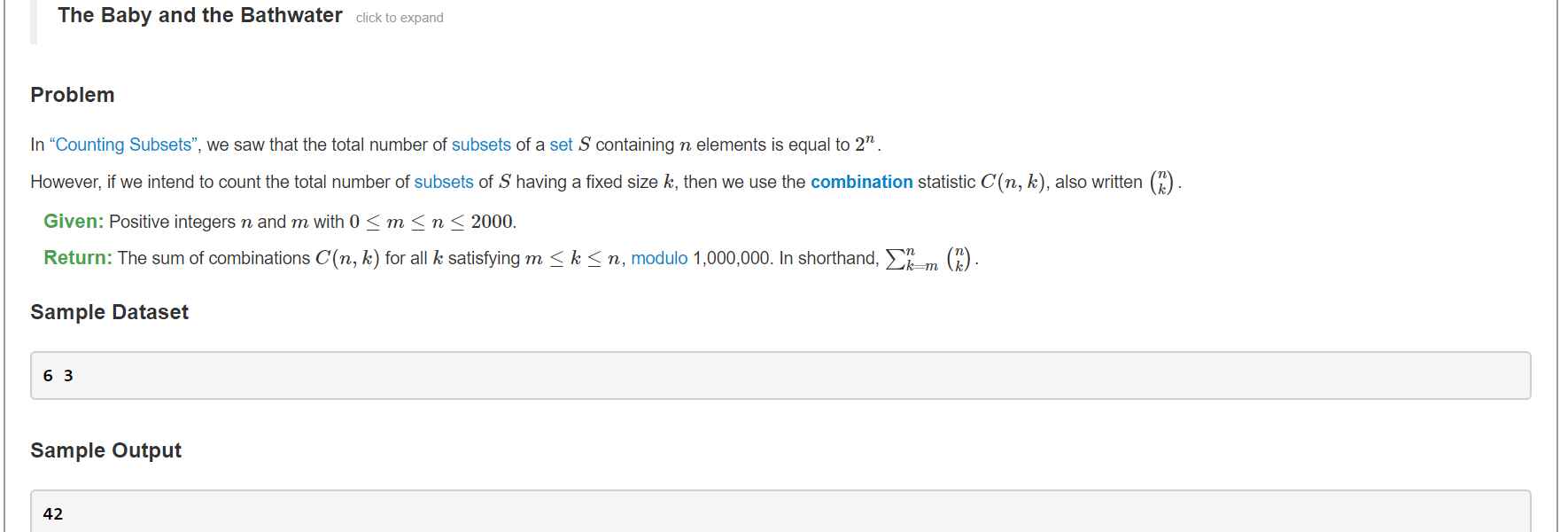Click the "Sample Dataset" heading
This screenshot has width=1568, height=532.
click(109, 312)
